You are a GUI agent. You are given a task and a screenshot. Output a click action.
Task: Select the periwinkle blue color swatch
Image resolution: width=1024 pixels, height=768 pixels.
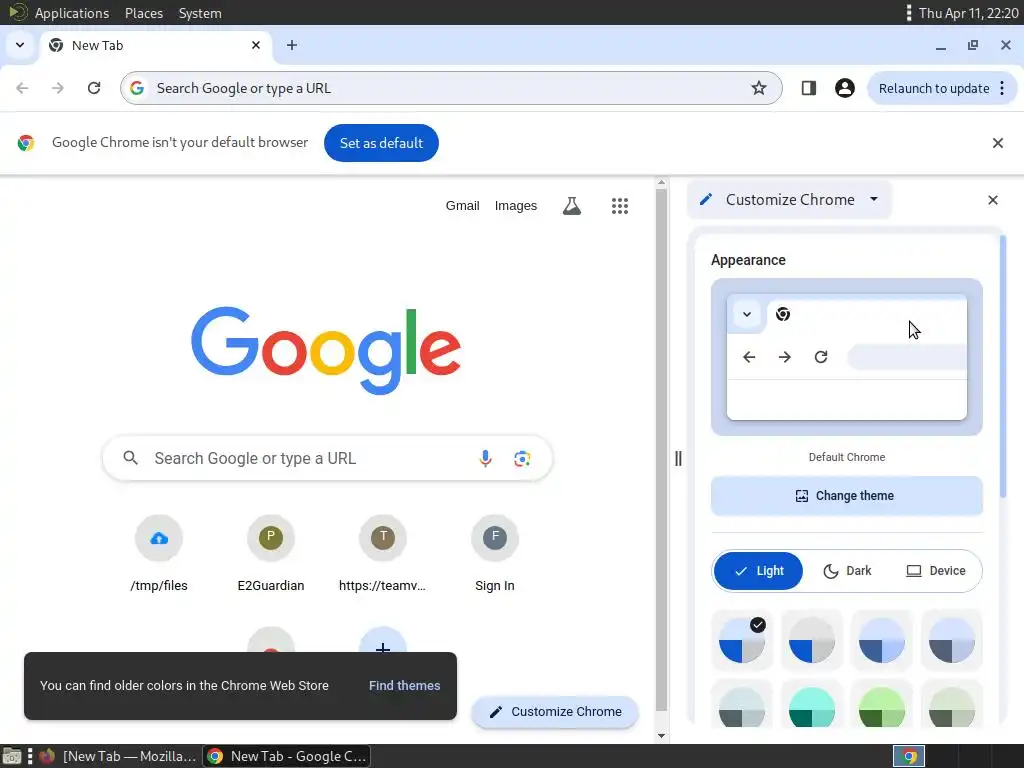click(x=882, y=640)
